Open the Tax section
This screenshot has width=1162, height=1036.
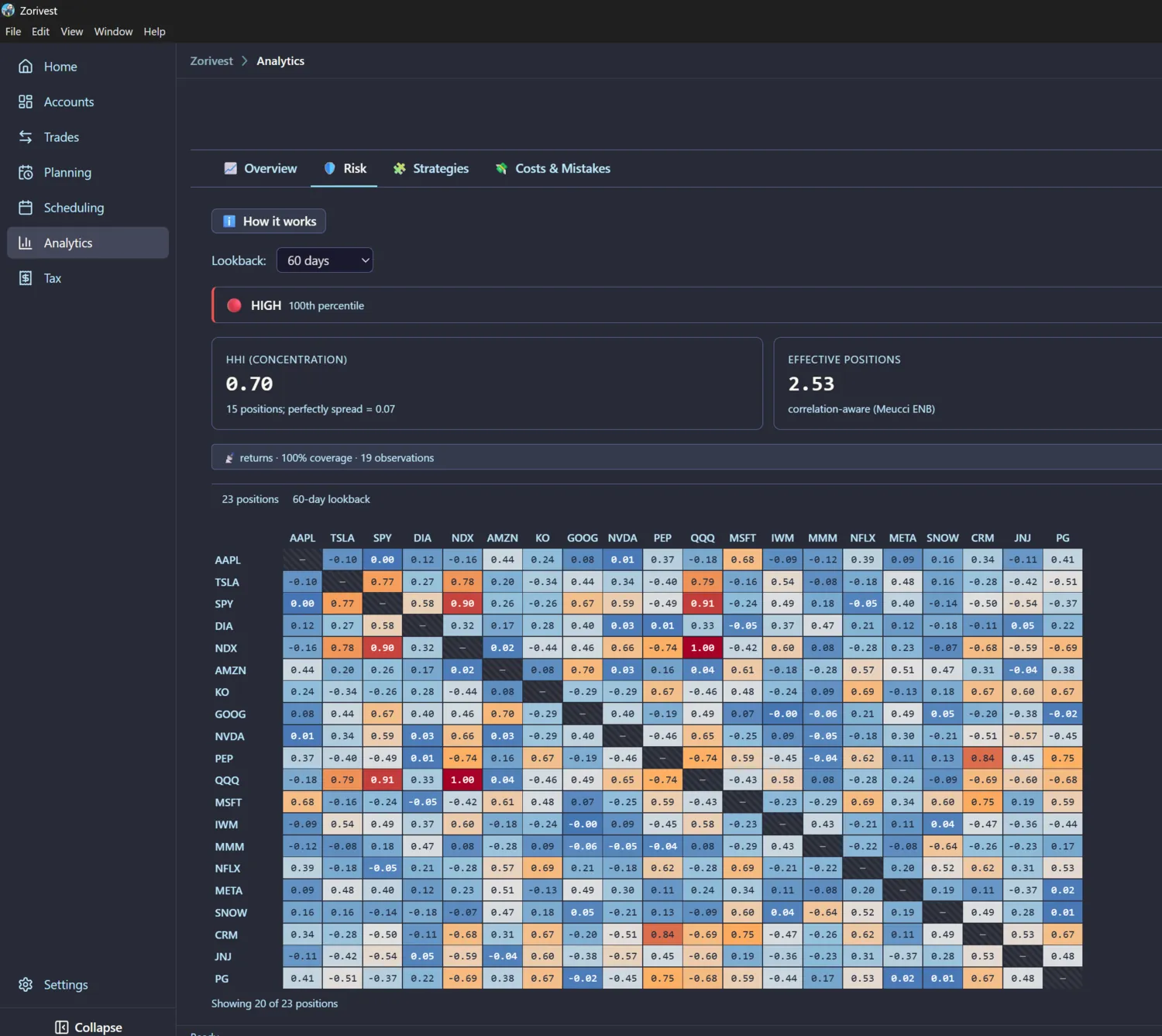(88, 278)
